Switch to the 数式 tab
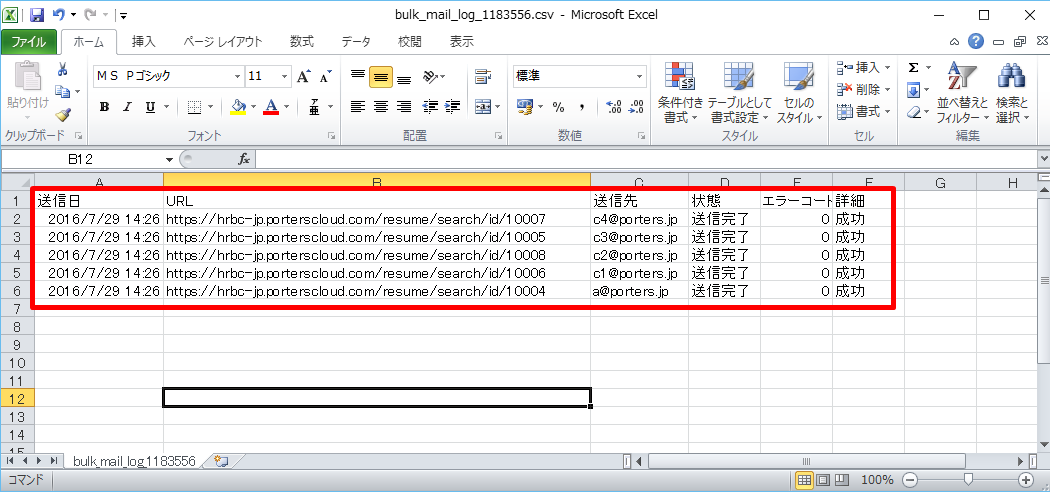1050x492 pixels. [x=301, y=42]
